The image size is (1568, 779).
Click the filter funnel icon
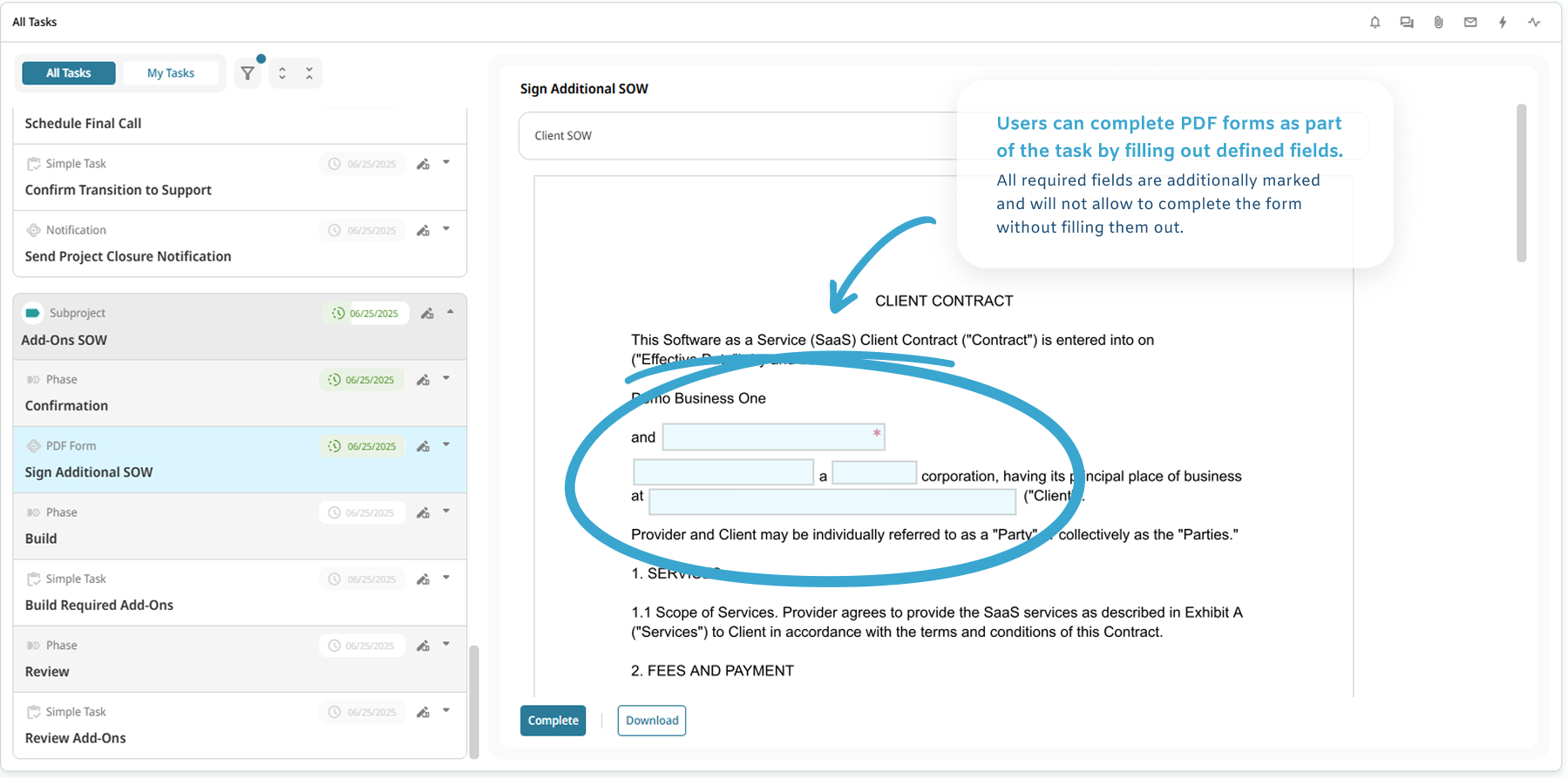click(x=248, y=73)
